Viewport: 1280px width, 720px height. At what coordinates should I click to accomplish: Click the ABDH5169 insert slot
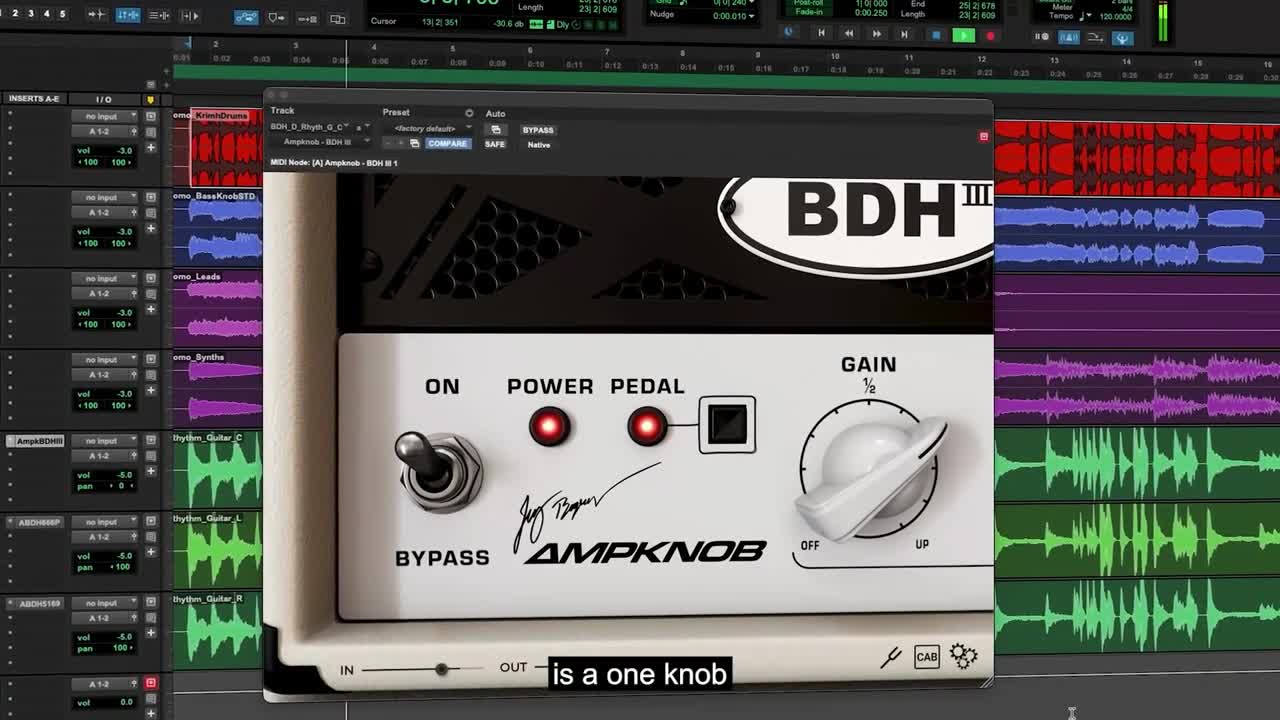point(35,603)
